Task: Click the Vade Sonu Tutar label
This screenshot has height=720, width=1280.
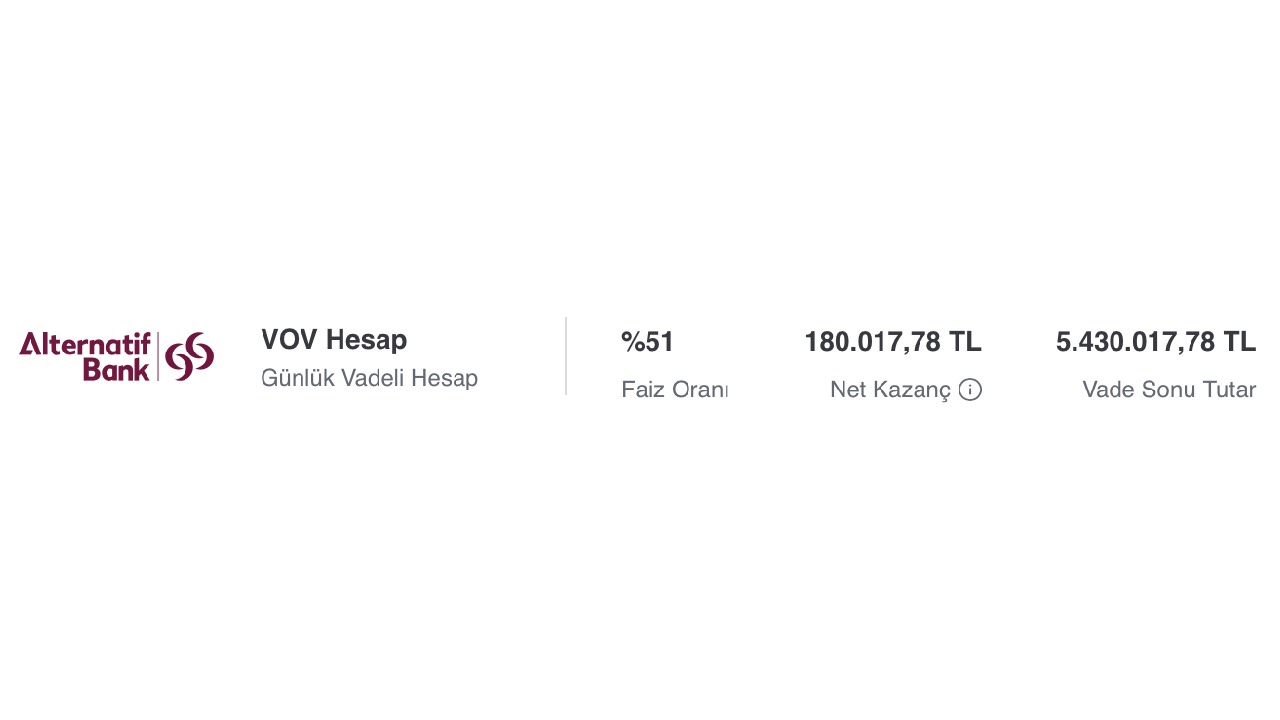Action: [x=1169, y=390]
